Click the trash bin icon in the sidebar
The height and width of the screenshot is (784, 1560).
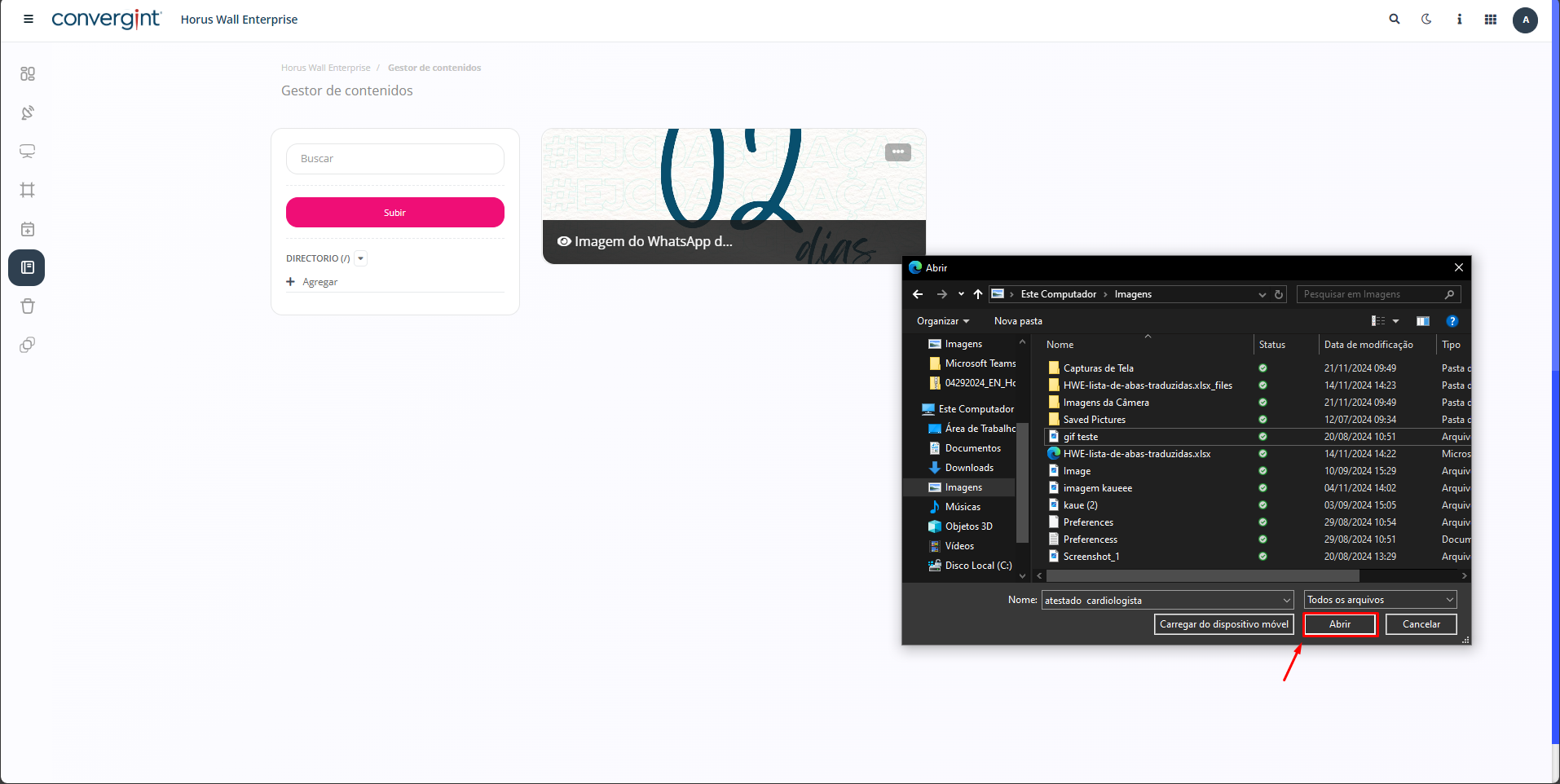pos(28,306)
